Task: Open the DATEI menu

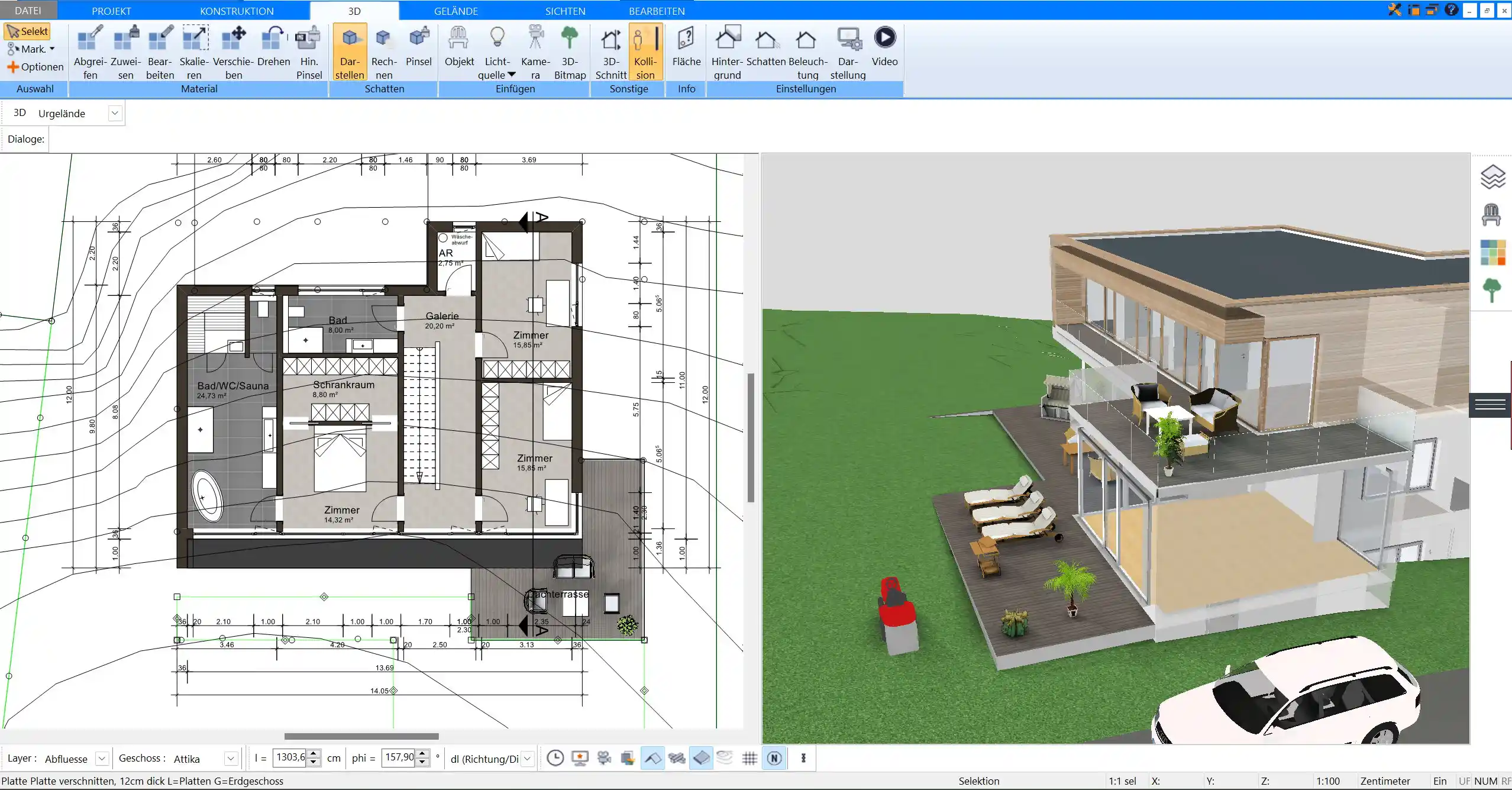Action: 28,11
